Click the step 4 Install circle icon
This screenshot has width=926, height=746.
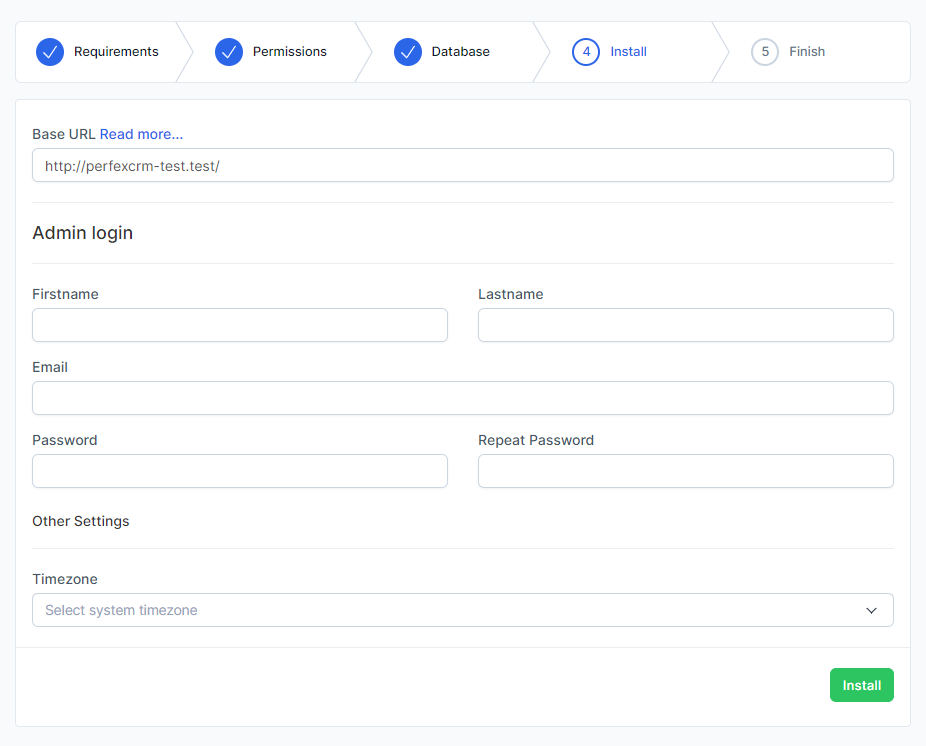pos(586,52)
